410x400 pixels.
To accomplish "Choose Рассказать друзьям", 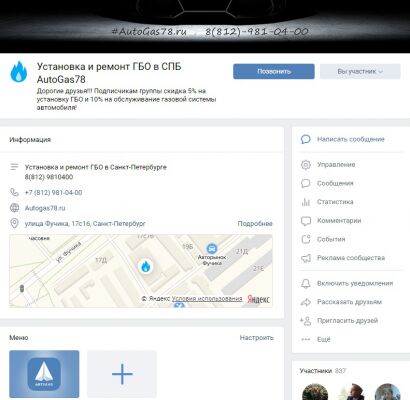I will 349,302.
